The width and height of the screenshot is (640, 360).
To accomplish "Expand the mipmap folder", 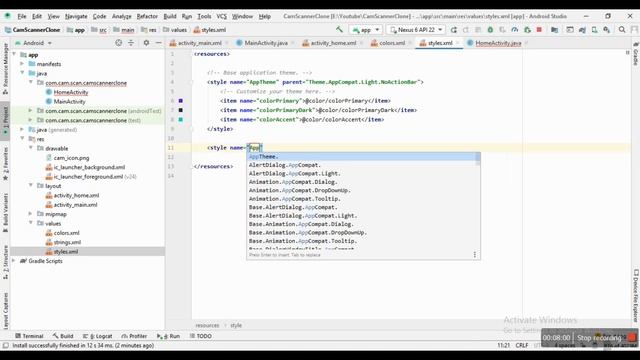I will click(x=31, y=214).
